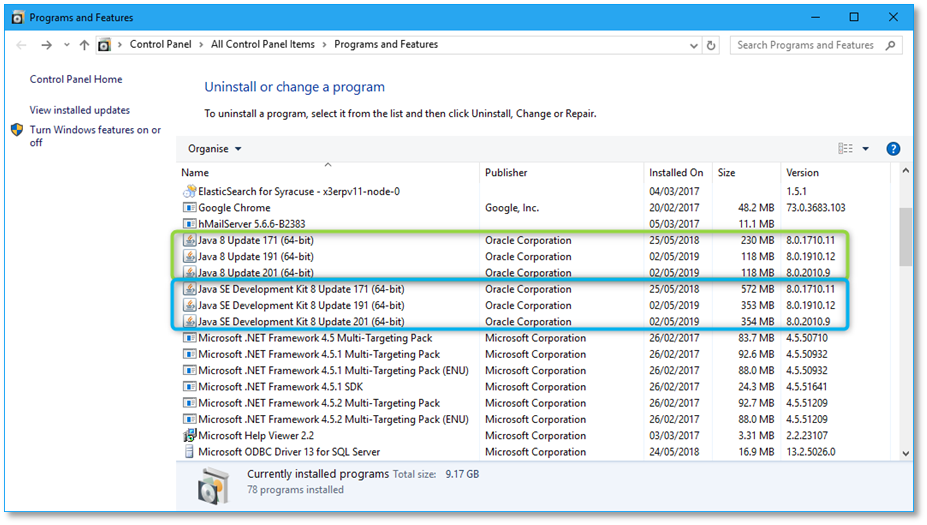This screenshot has width=927, height=525.
Task: Click the Back navigation arrow
Action: tap(21, 45)
